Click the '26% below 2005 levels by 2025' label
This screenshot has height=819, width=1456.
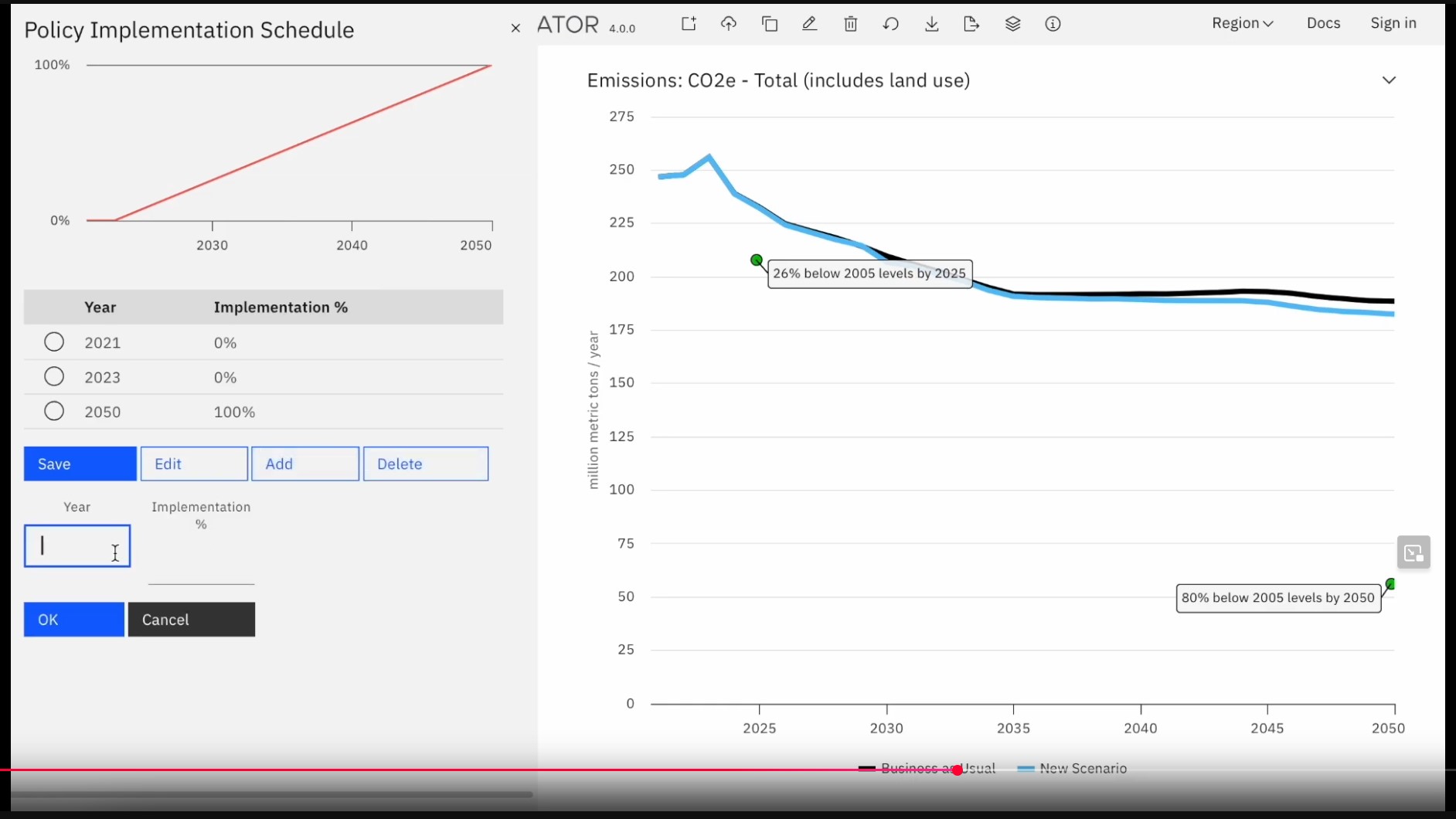pyautogui.click(x=869, y=274)
